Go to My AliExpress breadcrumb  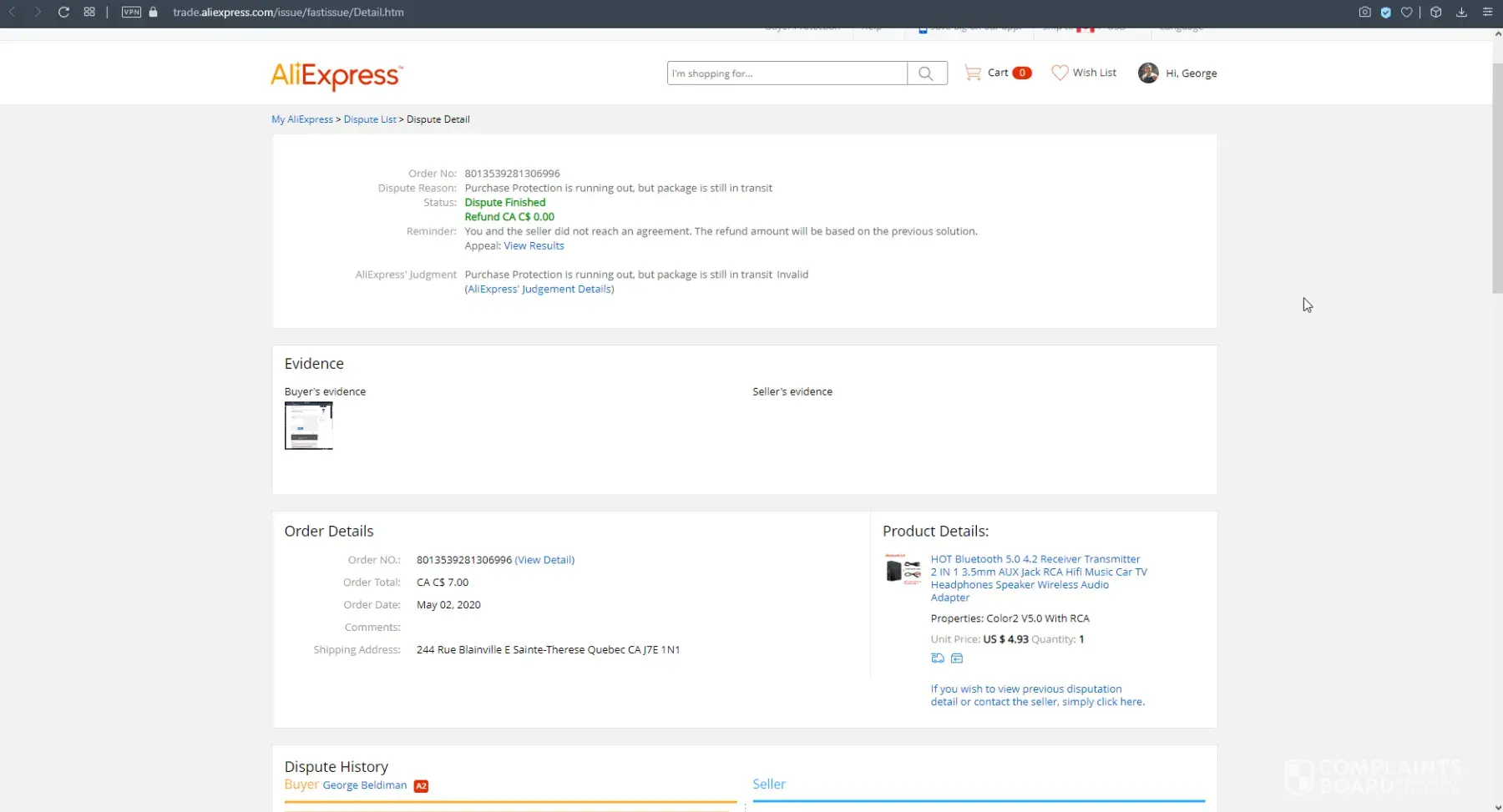301,119
